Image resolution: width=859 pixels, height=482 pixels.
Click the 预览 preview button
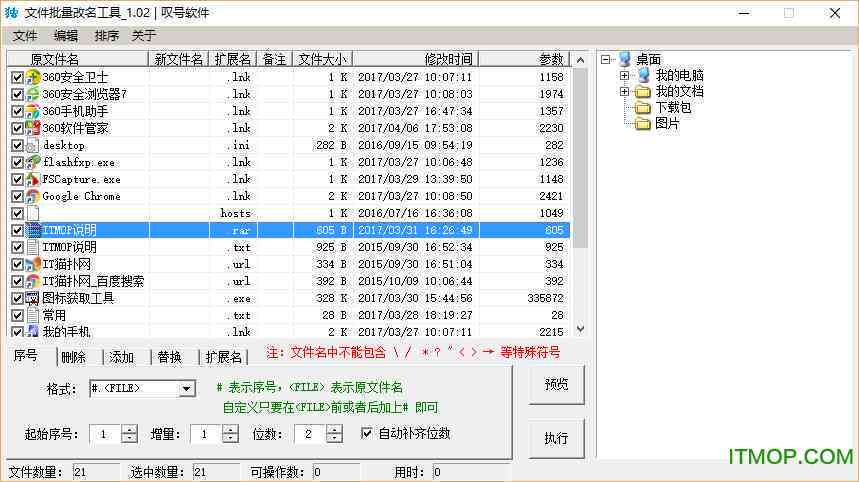[x=556, y=385]
